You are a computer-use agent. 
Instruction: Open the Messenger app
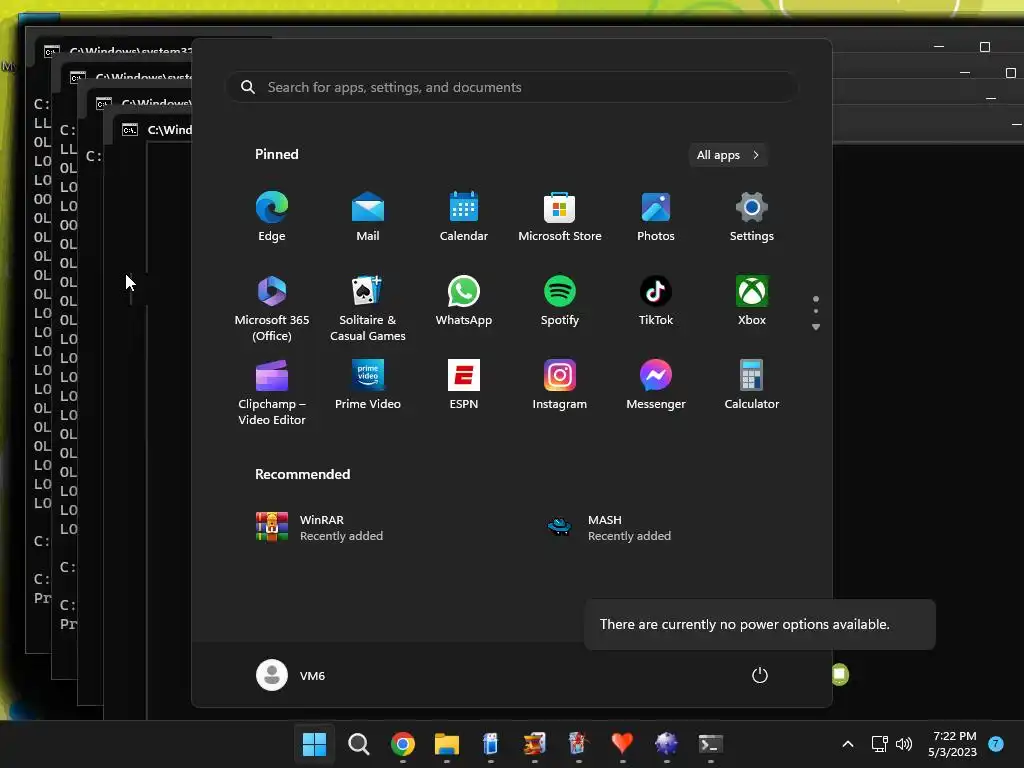coord(656,385)
